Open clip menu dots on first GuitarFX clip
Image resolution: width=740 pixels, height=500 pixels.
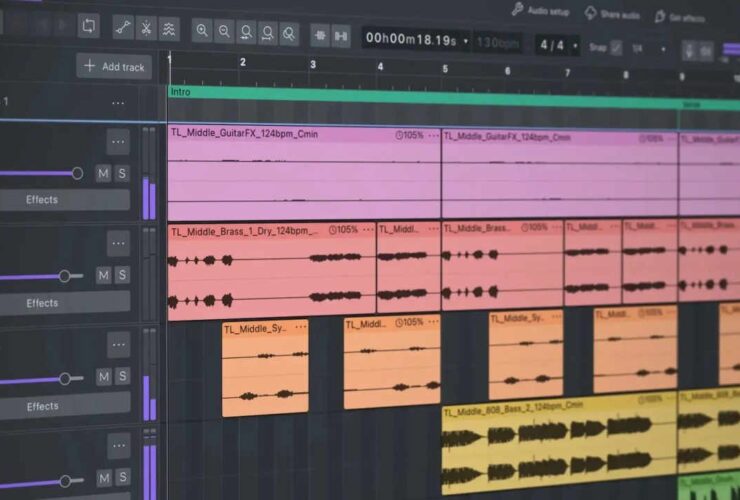[433, 136]
